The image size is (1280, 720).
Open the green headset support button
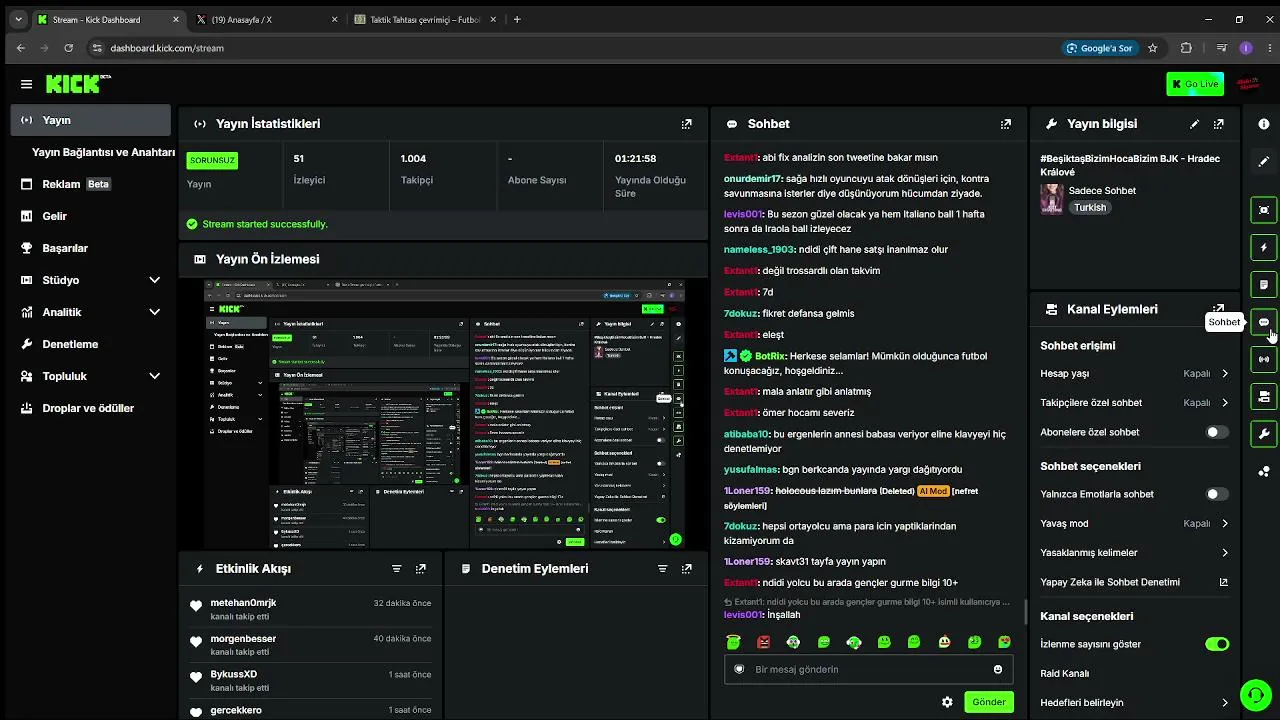point(1254,694)
